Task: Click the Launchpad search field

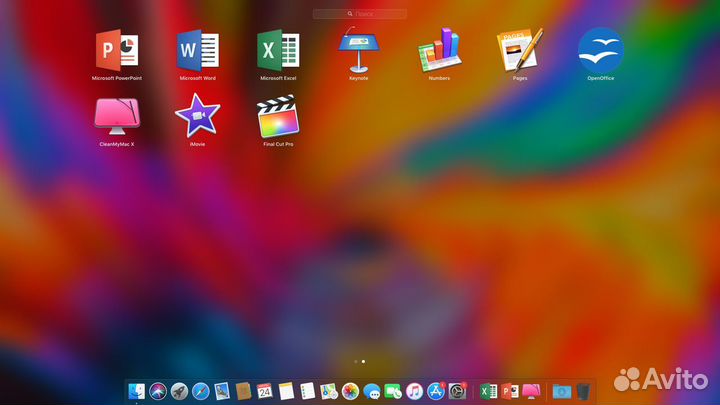Action: click(360, 14)
